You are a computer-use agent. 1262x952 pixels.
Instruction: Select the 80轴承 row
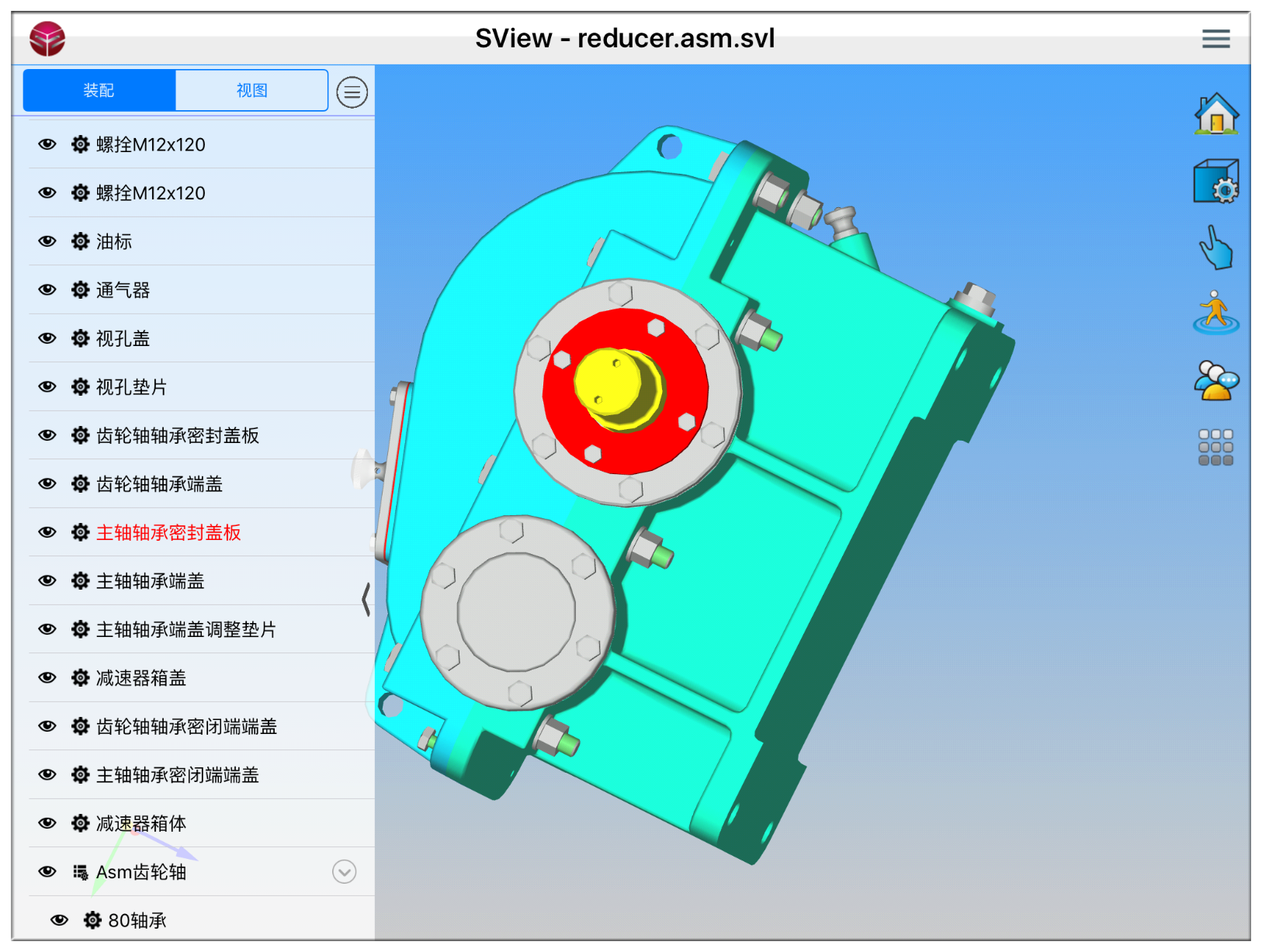pyautogui.click(x=202, y=920)
